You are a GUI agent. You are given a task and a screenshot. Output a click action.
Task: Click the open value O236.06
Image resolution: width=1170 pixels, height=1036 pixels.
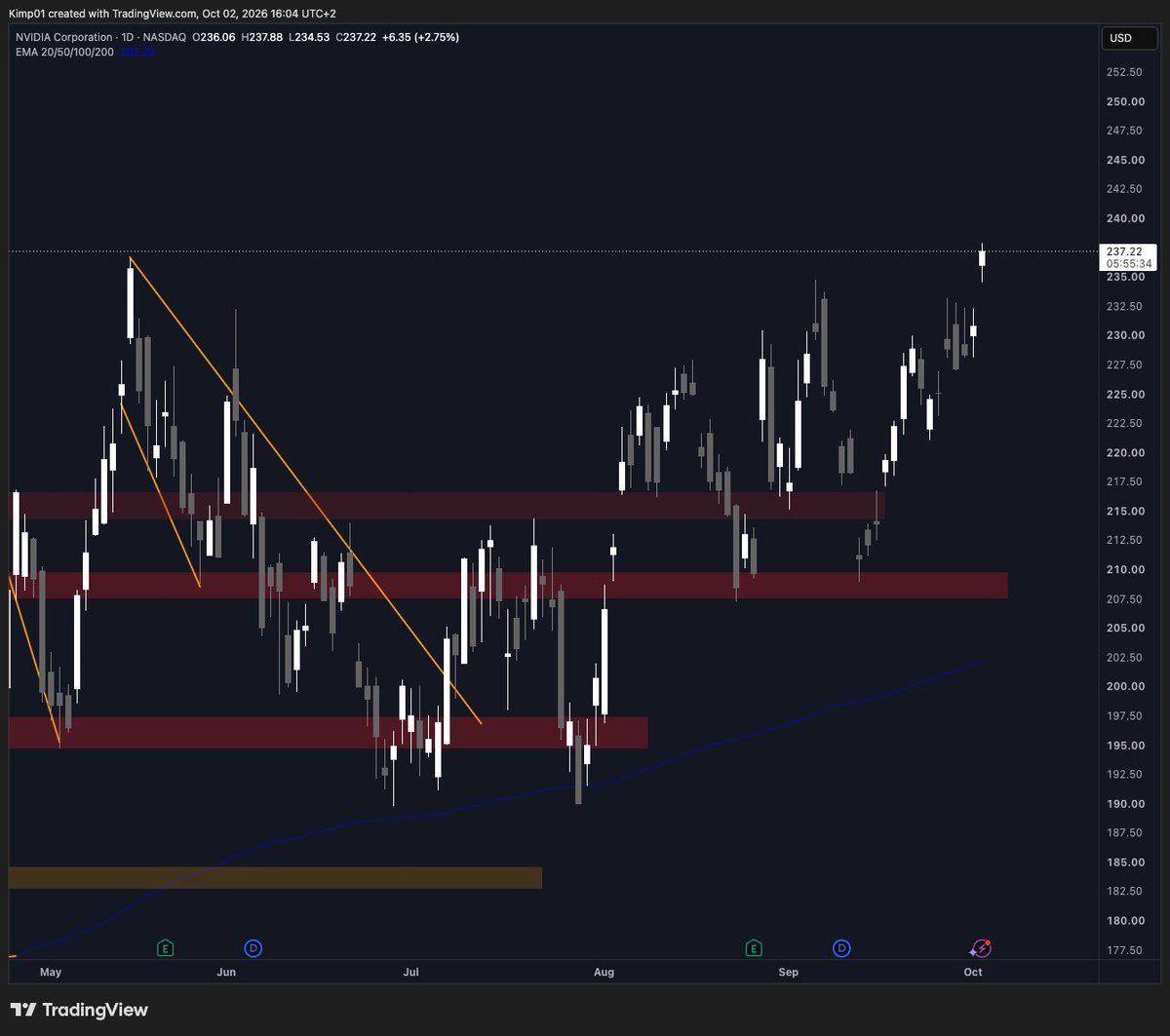[x=214, y=37]
